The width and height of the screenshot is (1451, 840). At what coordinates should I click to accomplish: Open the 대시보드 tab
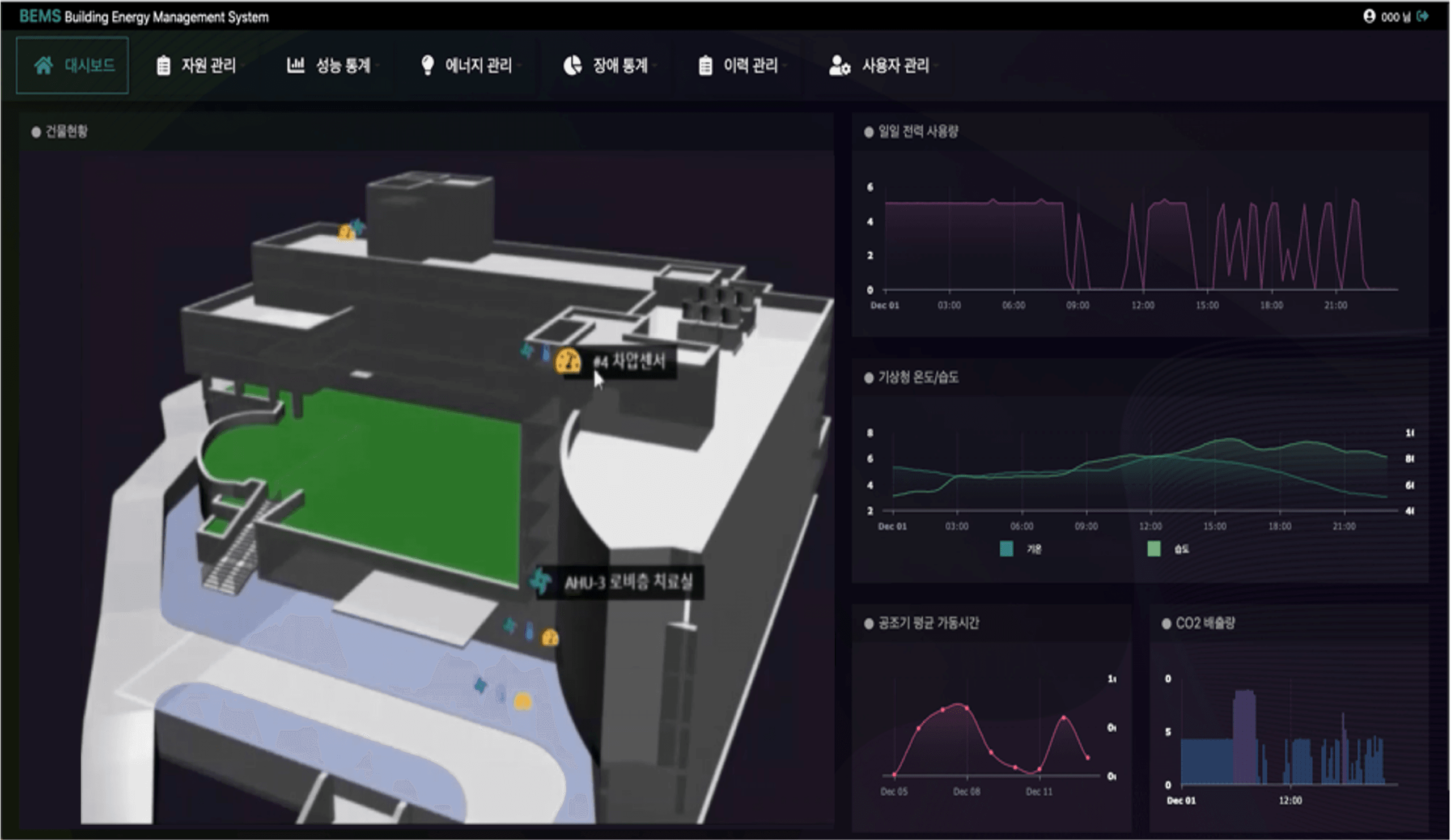(x=73, y=65)
